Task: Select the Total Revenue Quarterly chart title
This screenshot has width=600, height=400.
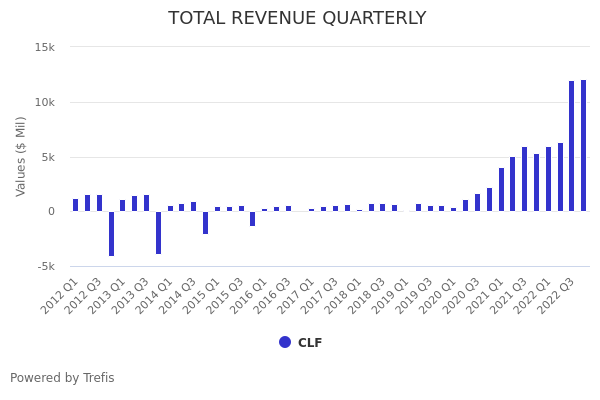Action: [x=297, y=18]
